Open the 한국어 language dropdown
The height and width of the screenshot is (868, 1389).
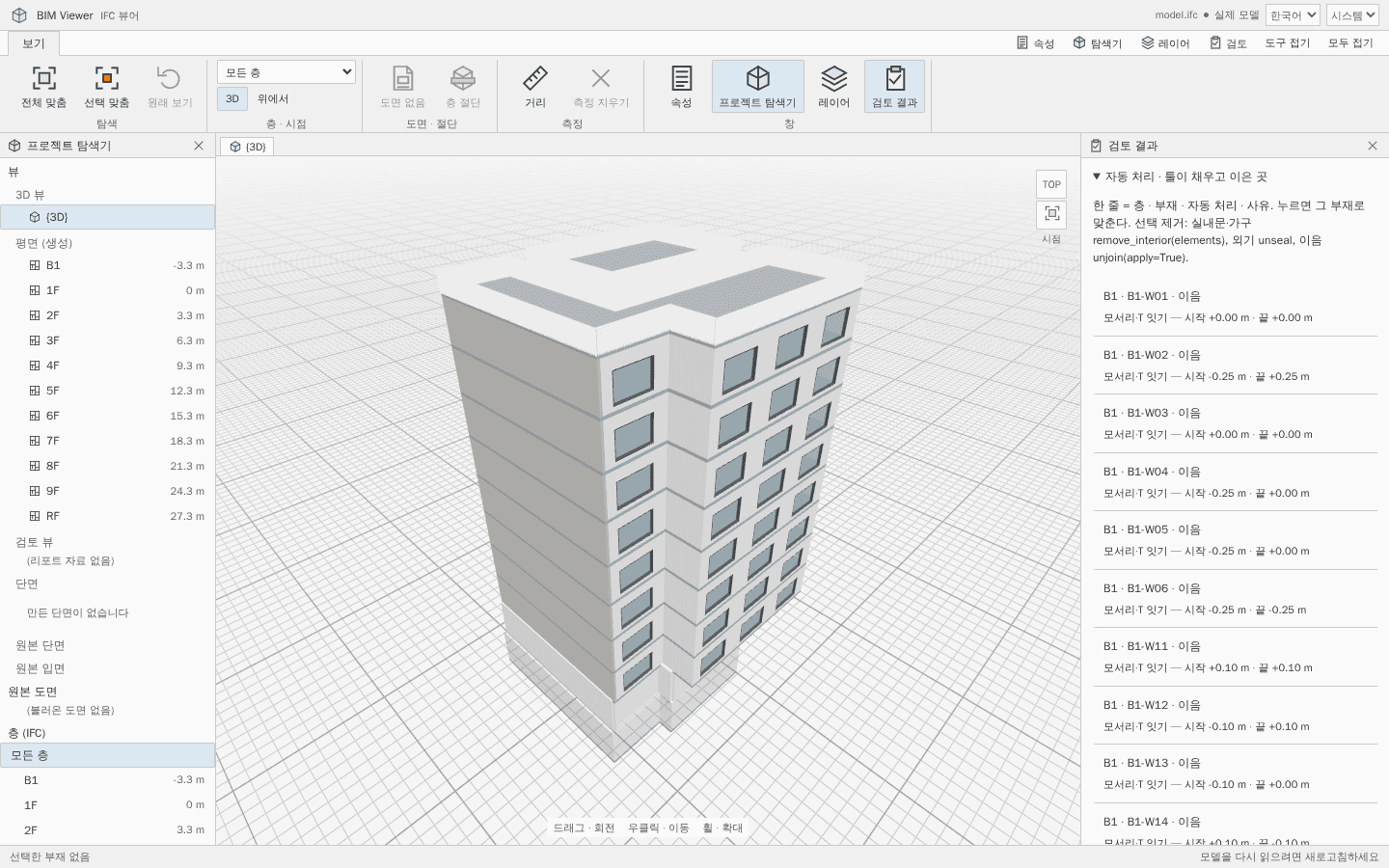click(x=1293, y=15)
